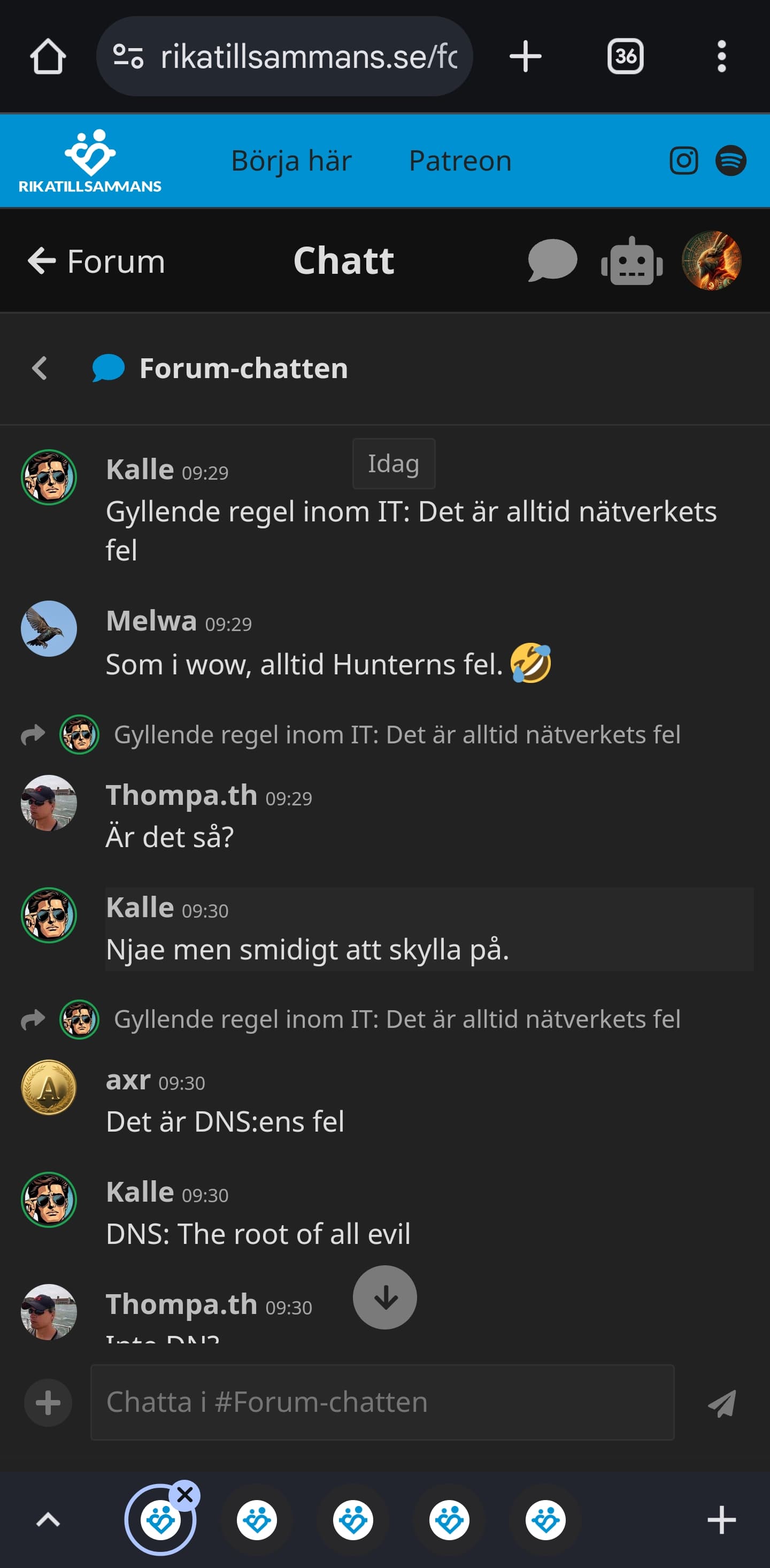Go back to Forum
This screenshot has height=1568, width=770.
click(x=97, y=261)
